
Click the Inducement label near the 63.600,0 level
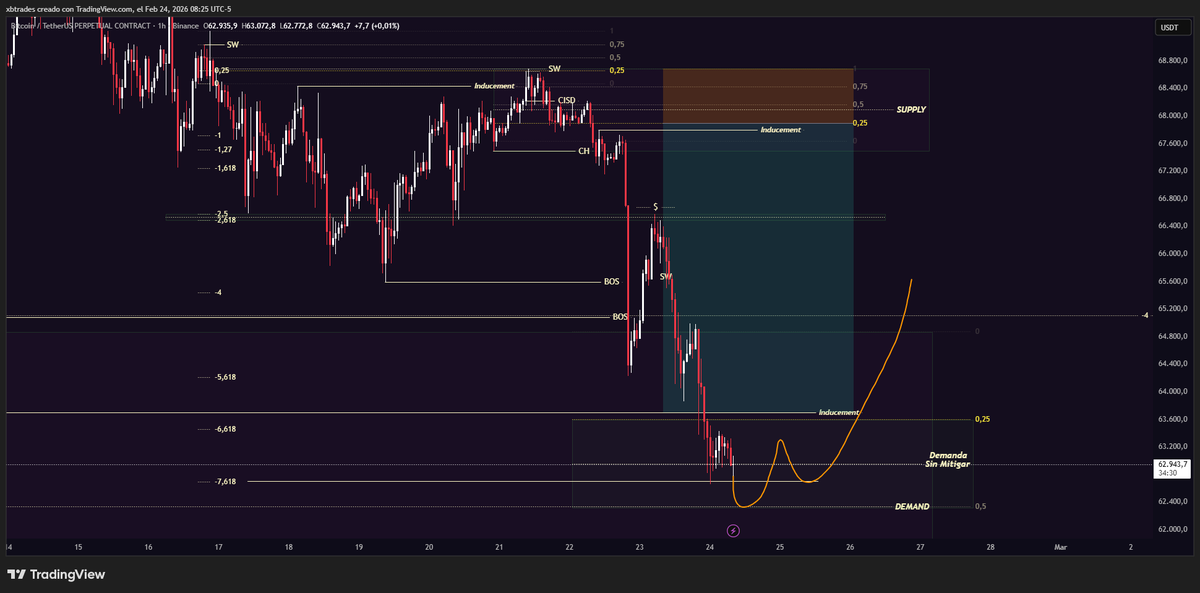838,413
